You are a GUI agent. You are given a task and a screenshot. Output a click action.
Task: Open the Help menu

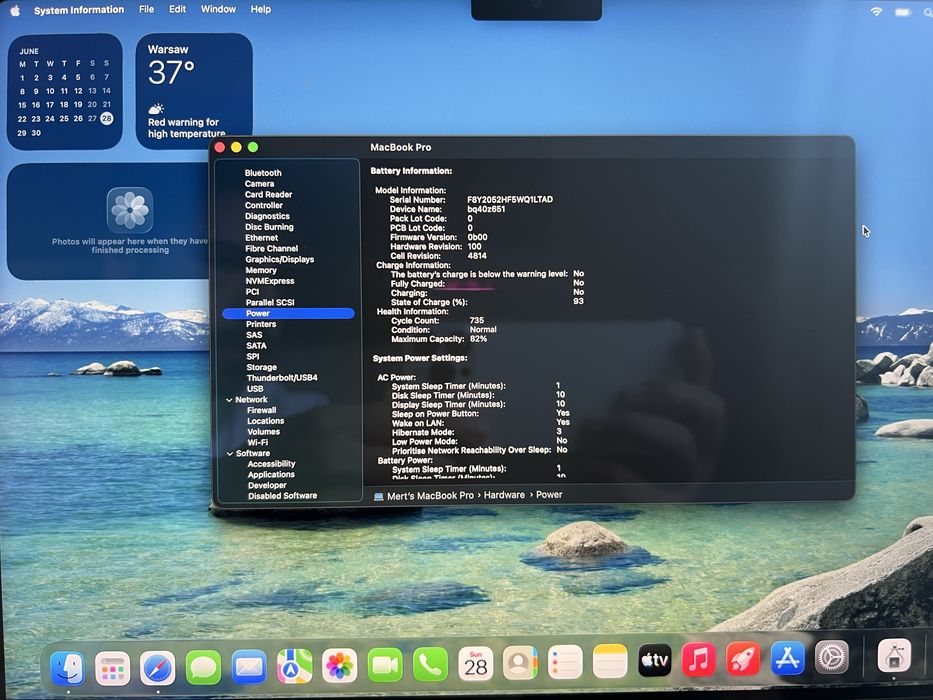click(x=261, y=9)
